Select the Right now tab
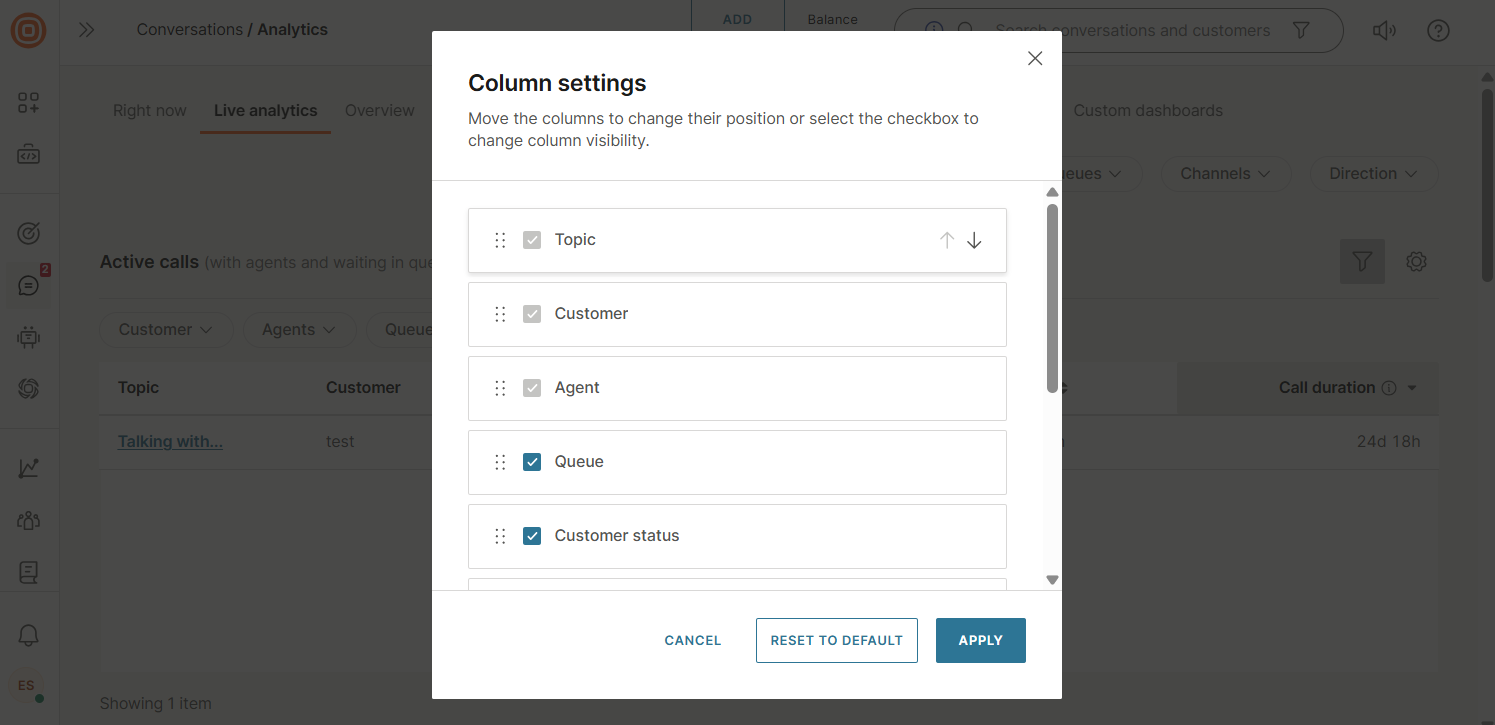The height and width of the screenshot is (725, 1495). pos(149,110)
